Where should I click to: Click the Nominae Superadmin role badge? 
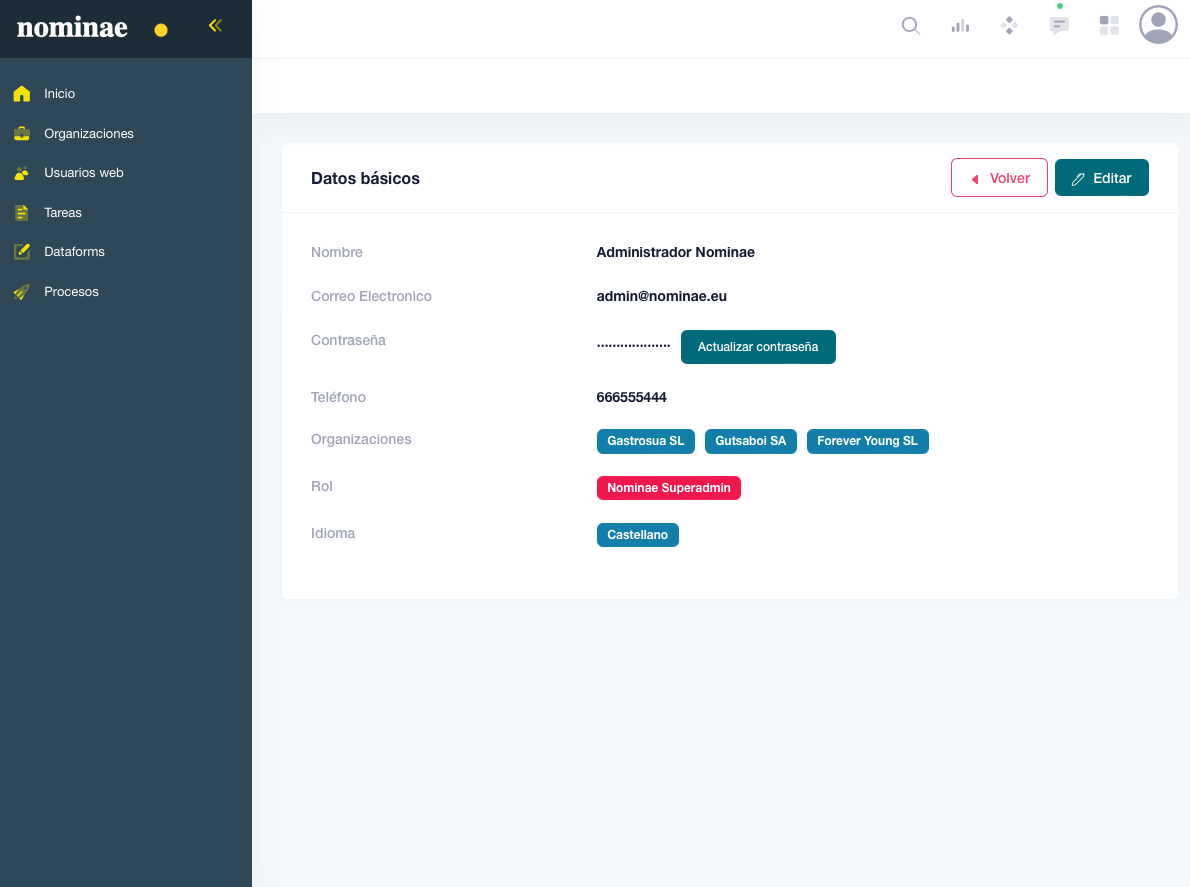pyautogui.click(x=668, y=488)
